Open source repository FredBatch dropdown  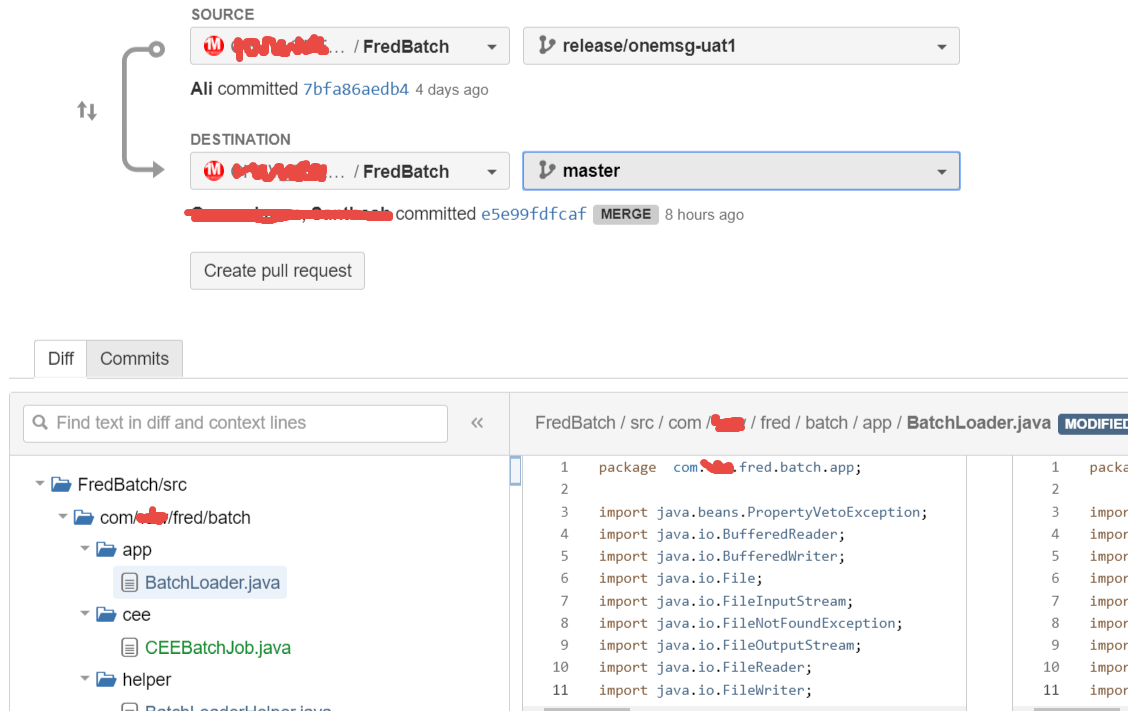350,46
